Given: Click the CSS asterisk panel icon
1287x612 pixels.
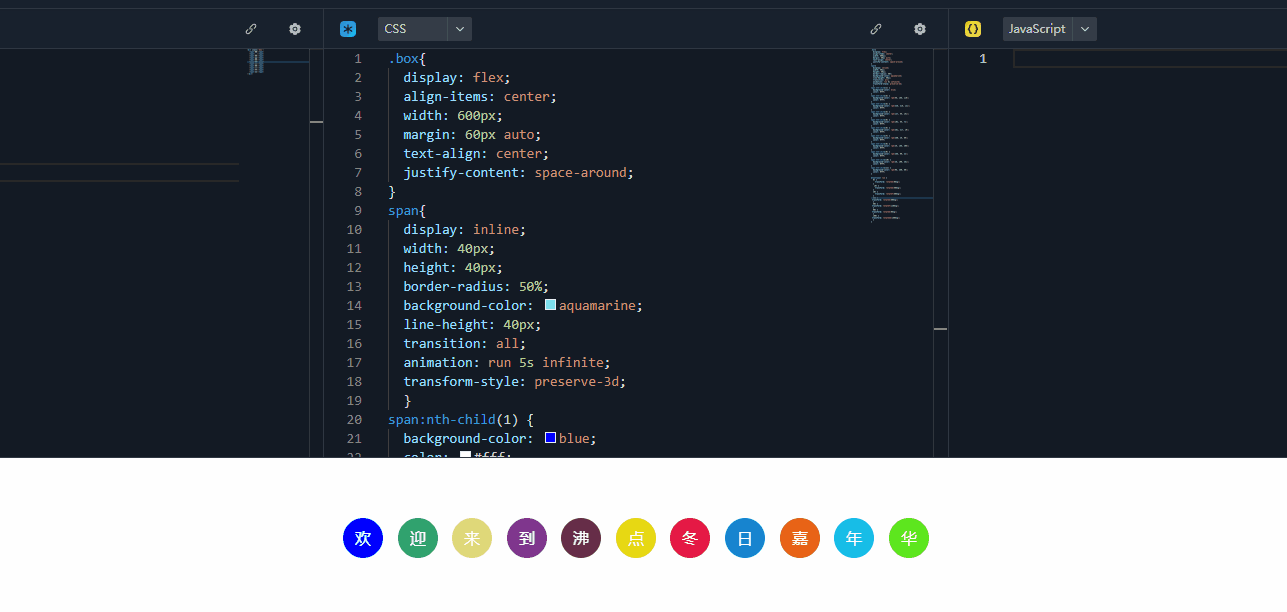Looking at the screenshot, I should coord(348,29).
